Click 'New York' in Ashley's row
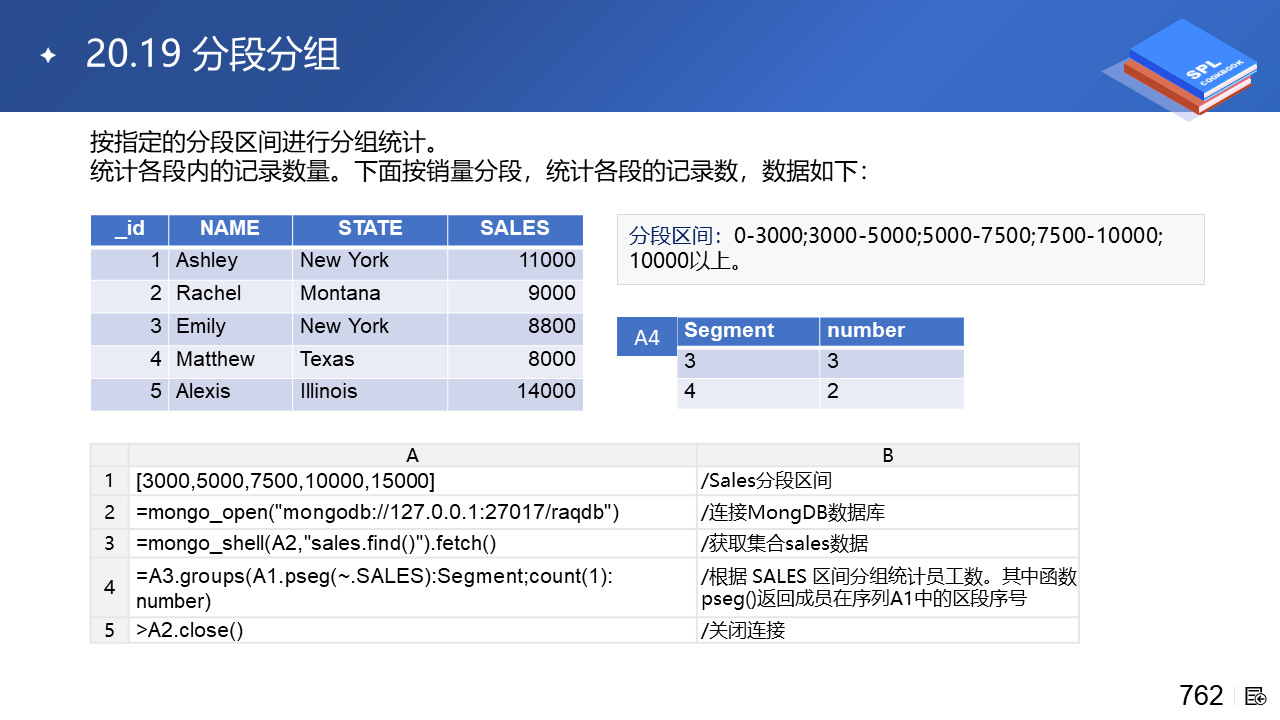This screenshot has height=720, width=1280. click(x=370, y=262)
